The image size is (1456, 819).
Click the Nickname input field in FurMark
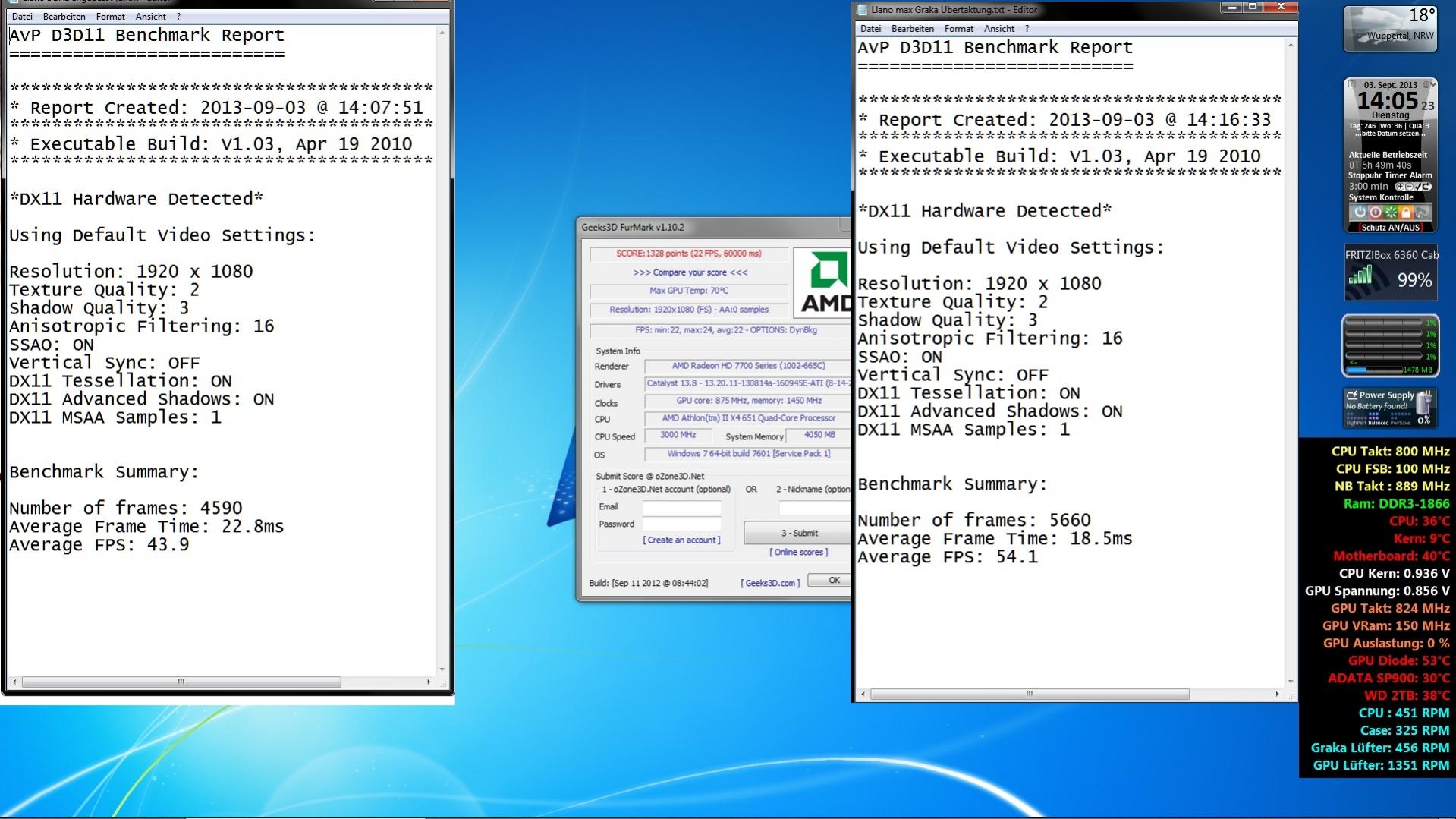coord(815,507)
